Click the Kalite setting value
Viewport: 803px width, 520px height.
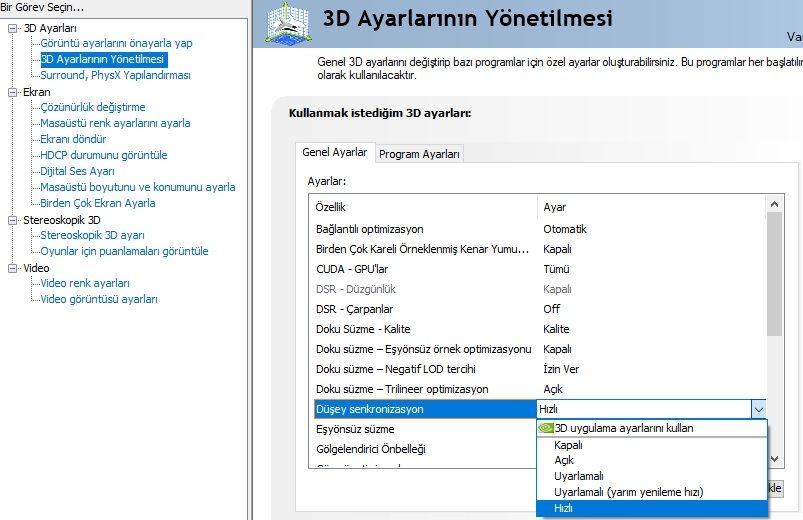point(556,329)
